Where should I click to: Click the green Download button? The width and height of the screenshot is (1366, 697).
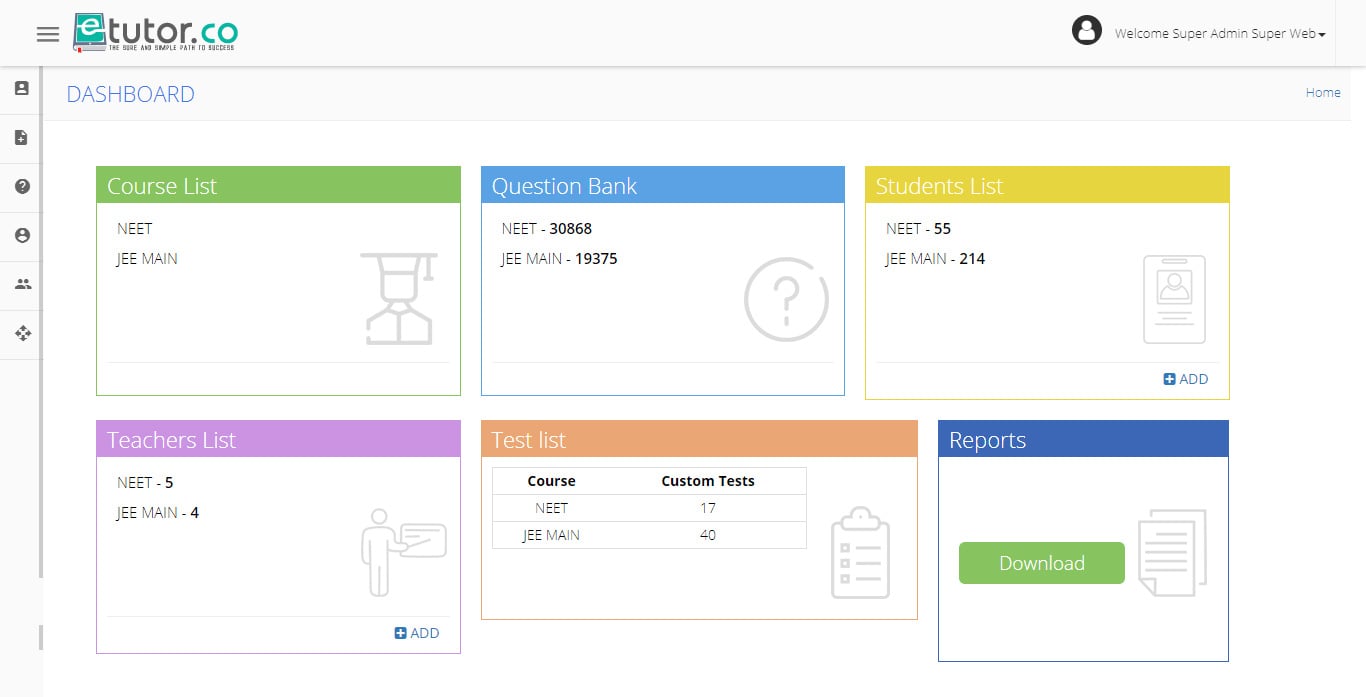pos(1041,563)
